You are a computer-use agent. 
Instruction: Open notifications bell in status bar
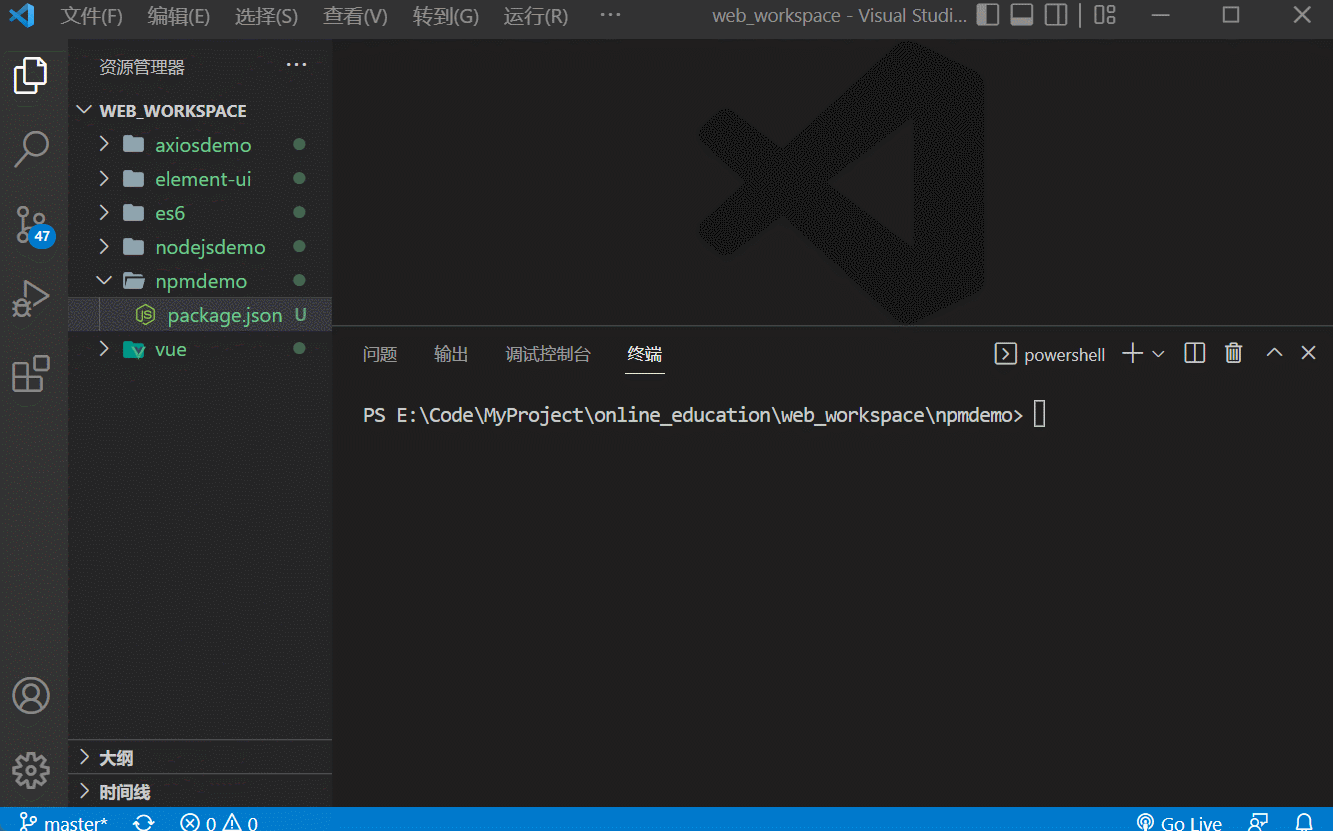1304,822
